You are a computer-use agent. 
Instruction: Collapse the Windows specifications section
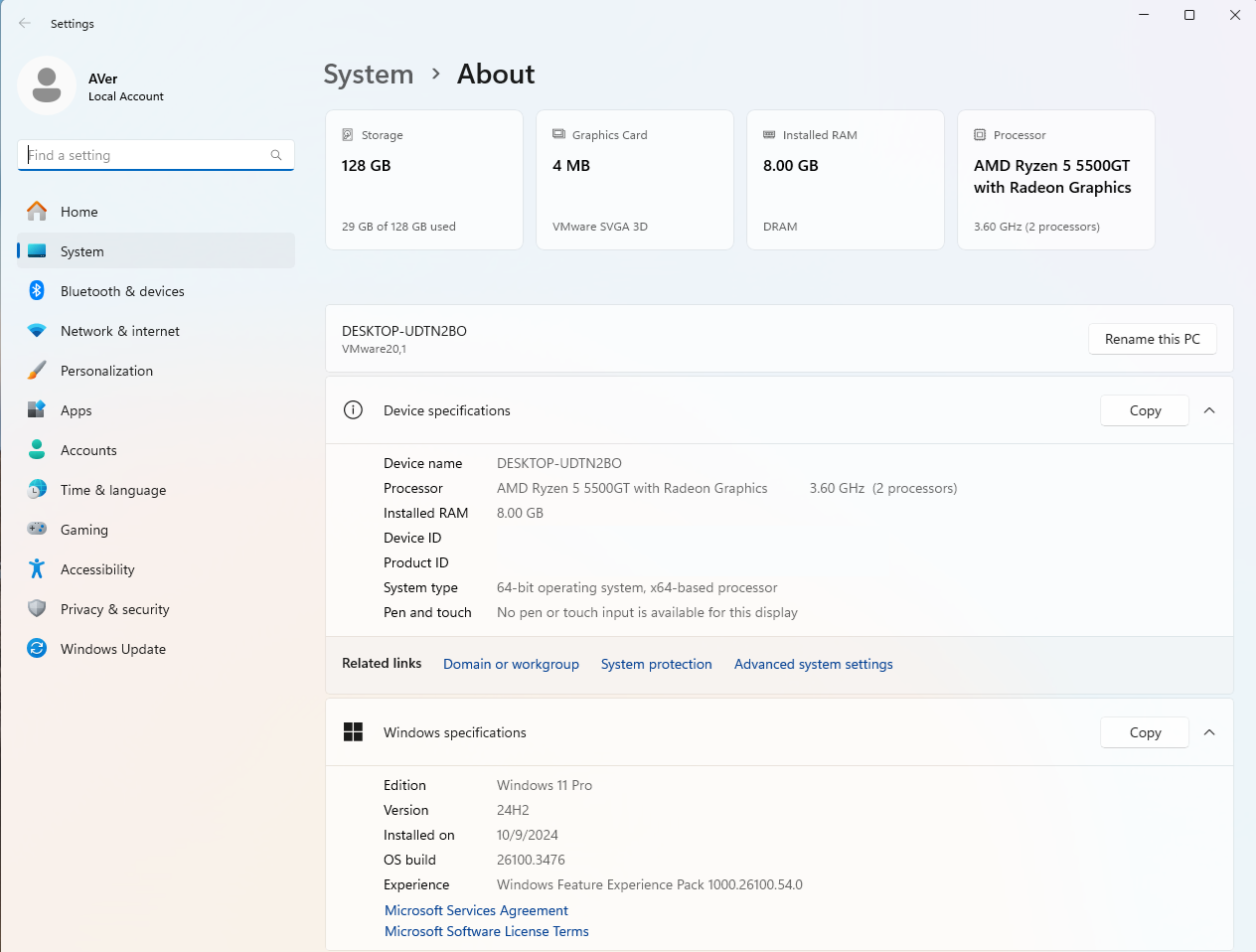(1209, 732)
